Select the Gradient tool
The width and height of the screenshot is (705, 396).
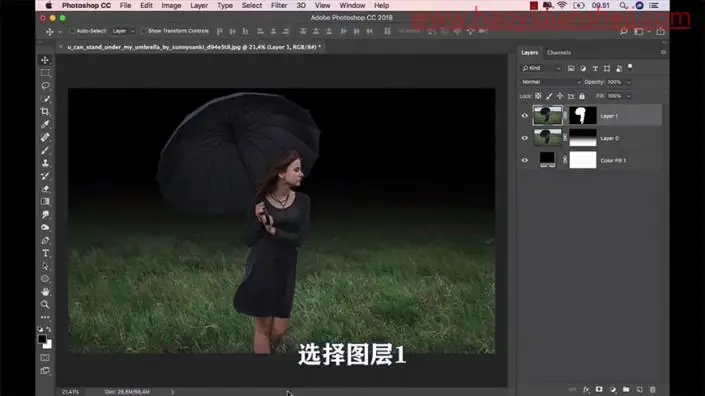pyautogui.click(x=45, y=202)
